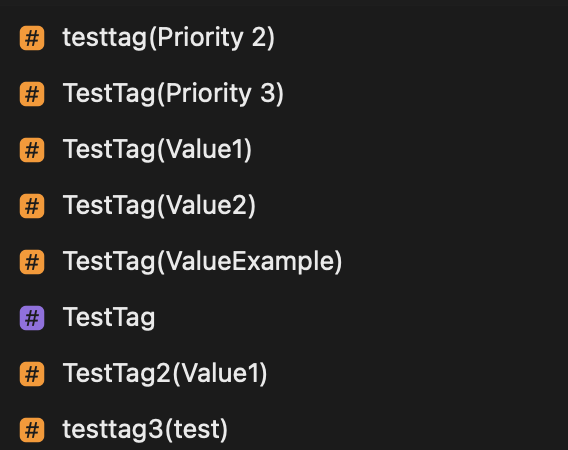Open the TestTag(Priority 3) tag entry
The height and width of the screenshot is (450, 568).
pos(173,94)
